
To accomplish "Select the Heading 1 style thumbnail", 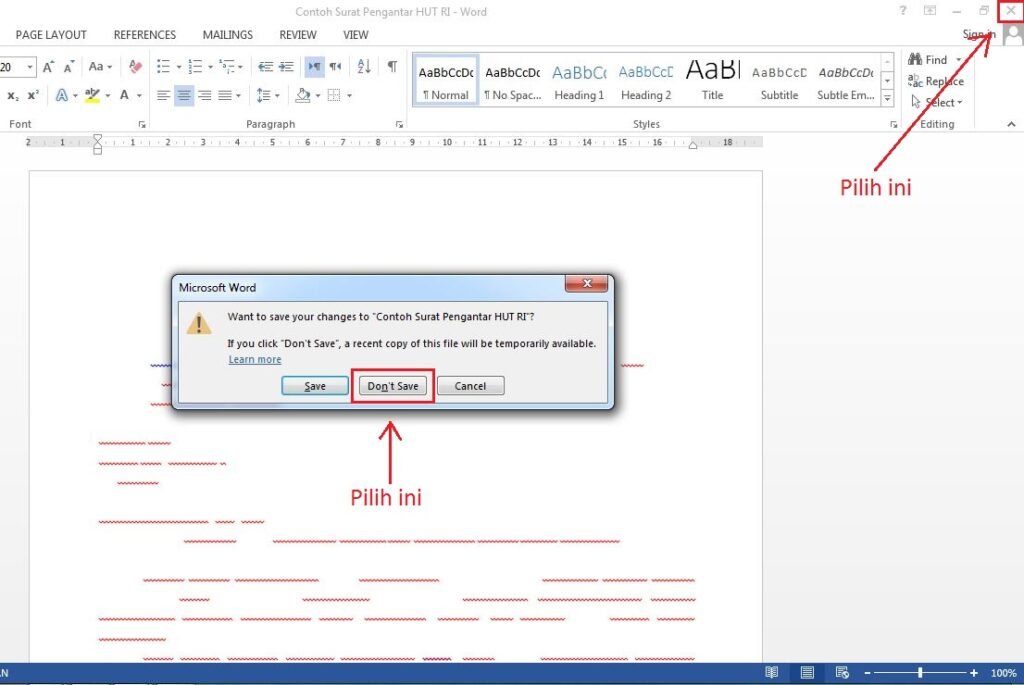I will click(579, 80).
